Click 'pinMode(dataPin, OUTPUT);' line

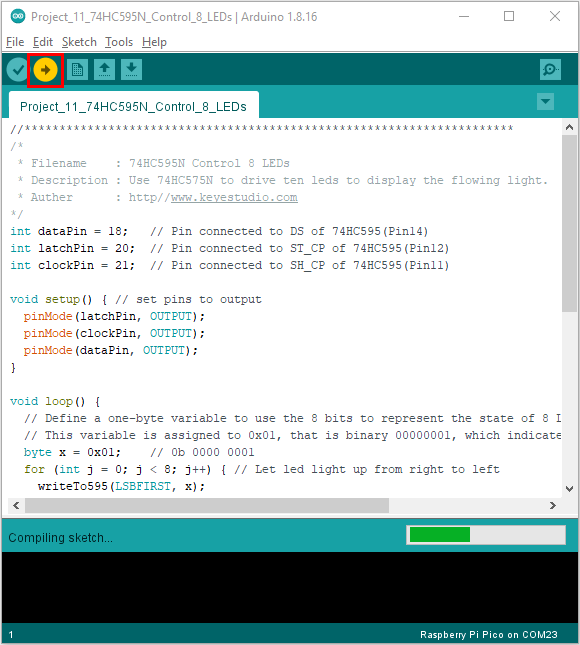(x=111, y=350)
